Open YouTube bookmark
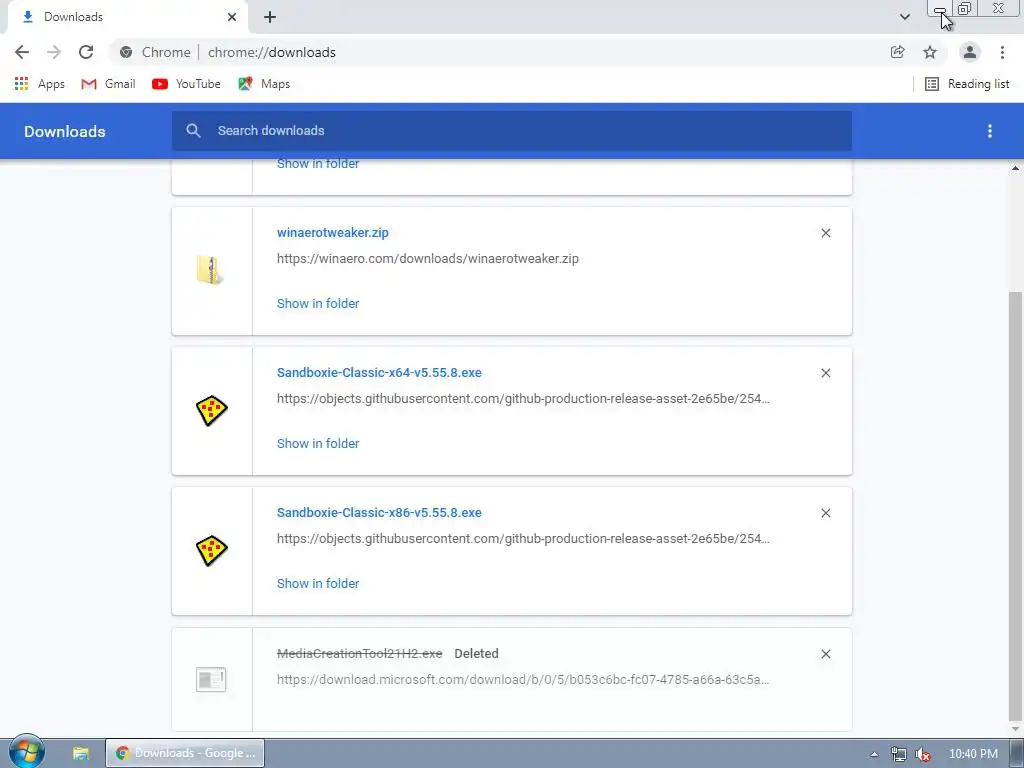 (x=186, y=84)
